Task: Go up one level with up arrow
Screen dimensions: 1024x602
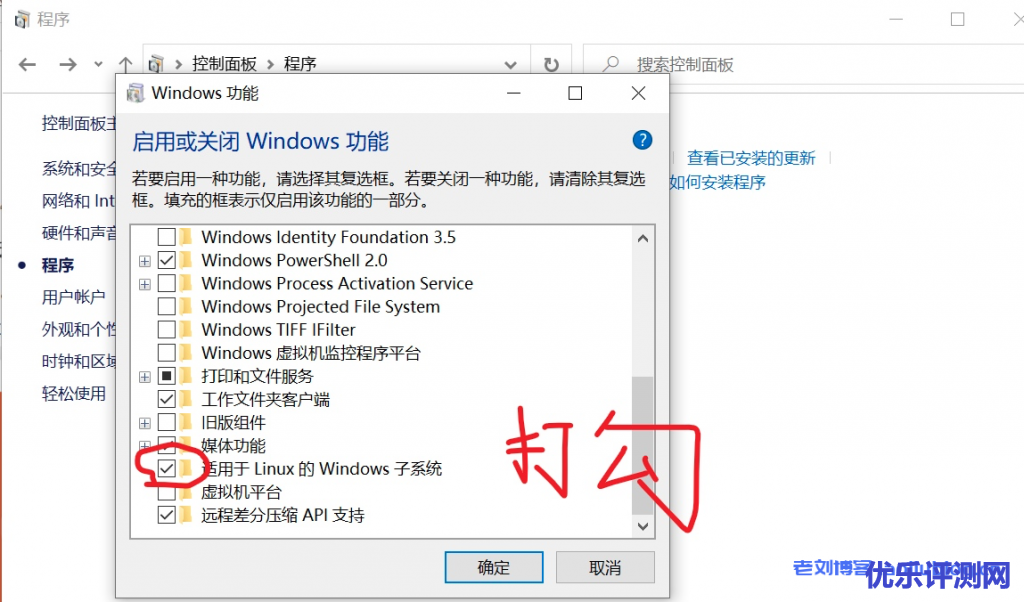Action: coord(125,65)
